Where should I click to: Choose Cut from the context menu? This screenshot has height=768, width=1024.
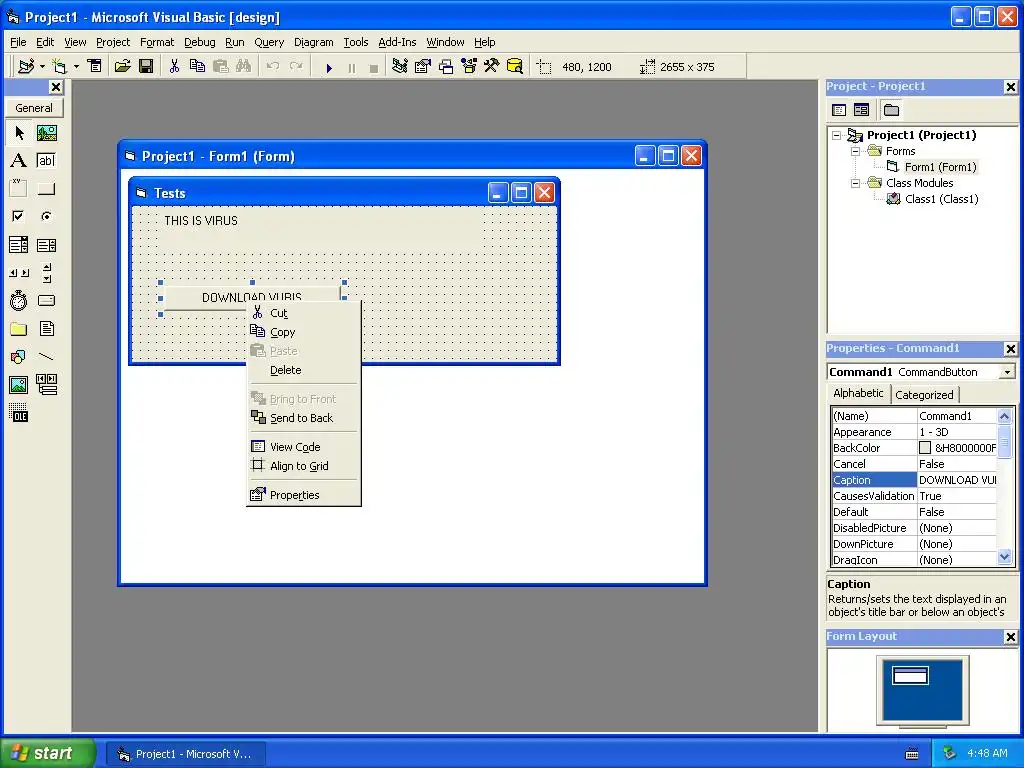(304, 313)
